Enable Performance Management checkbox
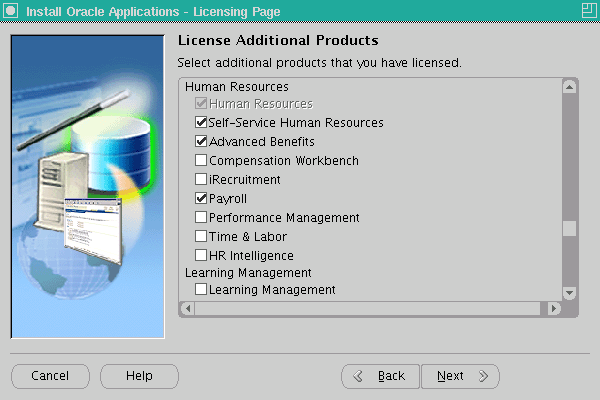Image resolution: width=600 pixels, height=400 pixels. [x=201, y=217]
